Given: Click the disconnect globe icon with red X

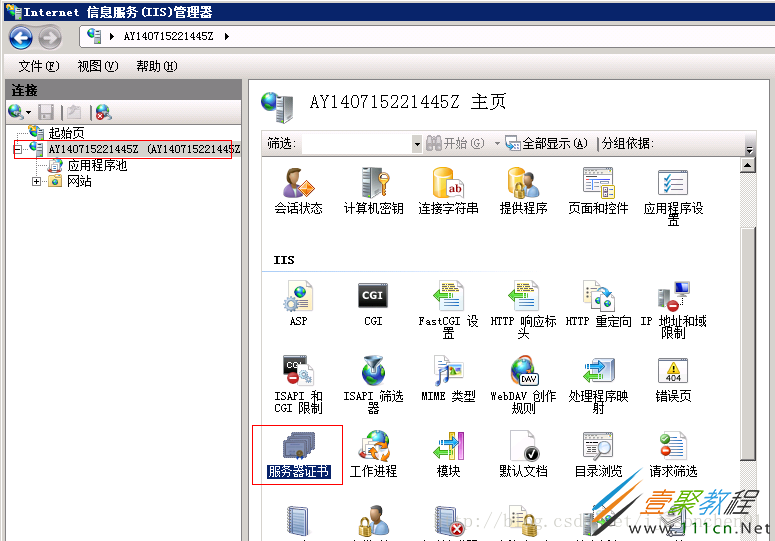Looking at the screenshot, I should click(x=103, y=112).
